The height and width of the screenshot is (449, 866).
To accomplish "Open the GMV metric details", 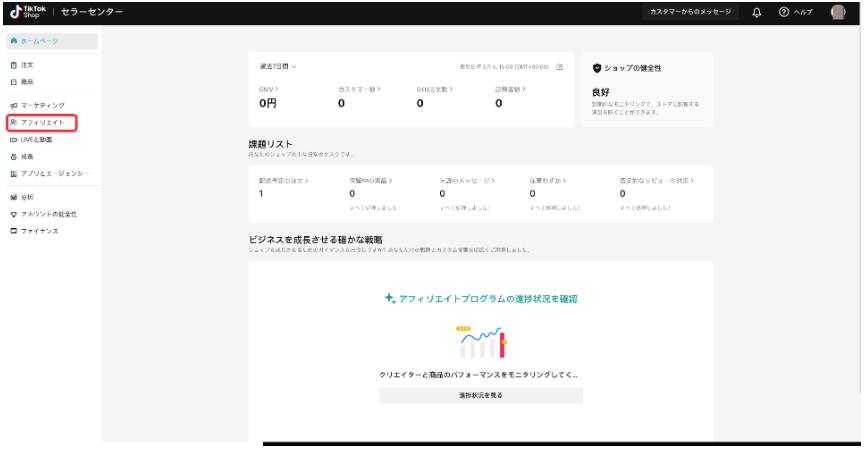I will (268, 89).
